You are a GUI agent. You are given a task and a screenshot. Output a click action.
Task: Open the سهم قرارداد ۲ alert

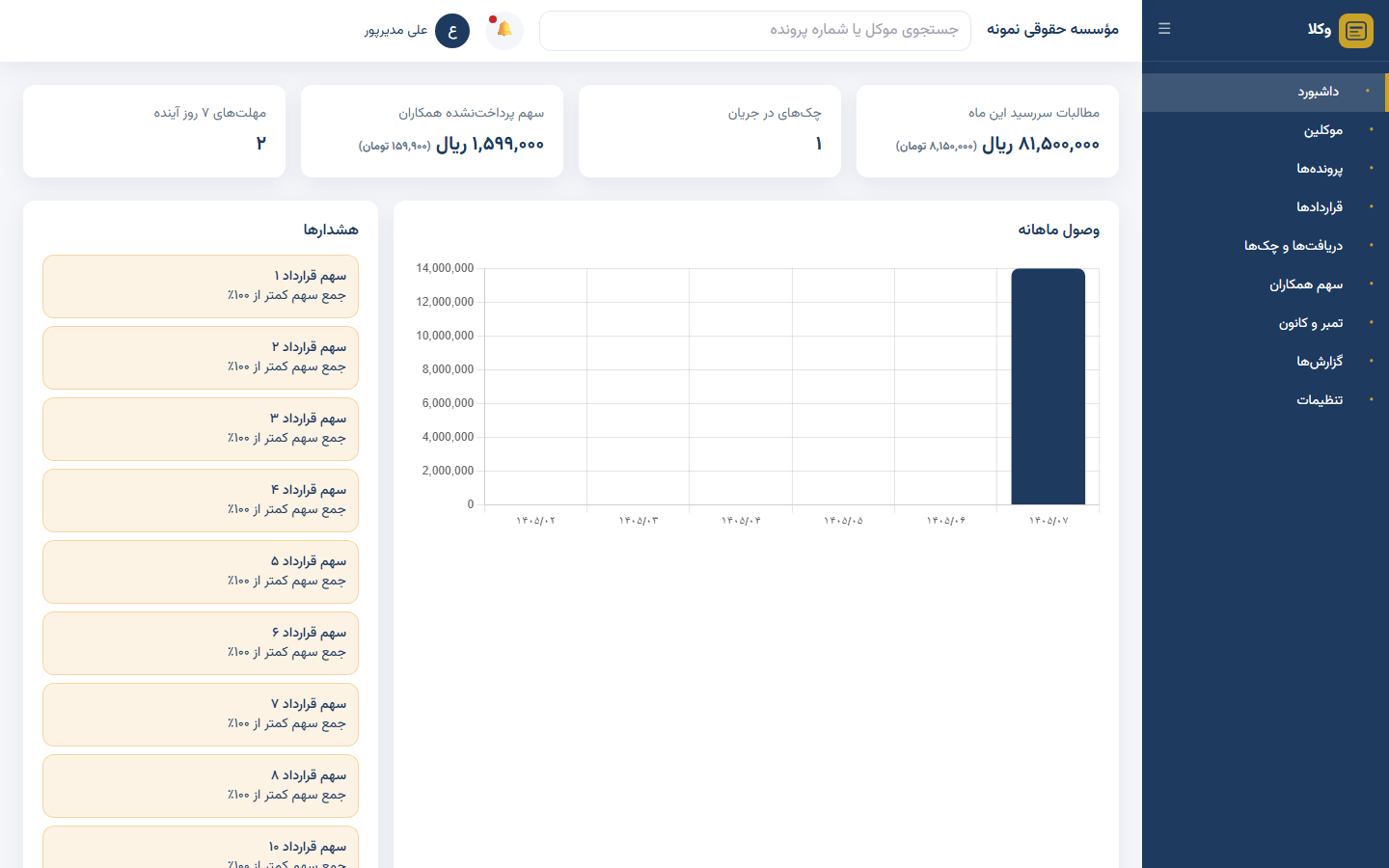tap(201, 358)
